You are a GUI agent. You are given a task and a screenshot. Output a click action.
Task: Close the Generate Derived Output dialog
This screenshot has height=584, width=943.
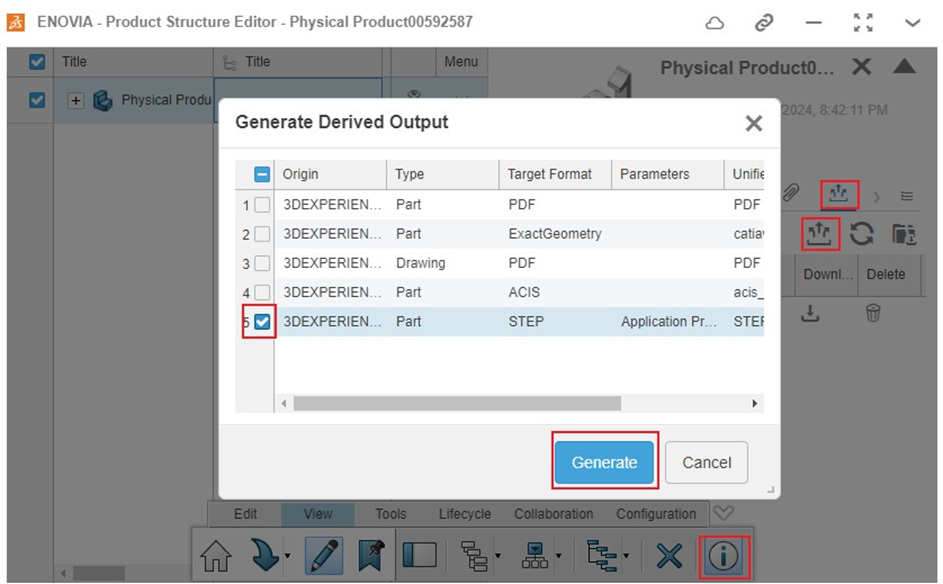pyautogui.click(x=754, y=123)
